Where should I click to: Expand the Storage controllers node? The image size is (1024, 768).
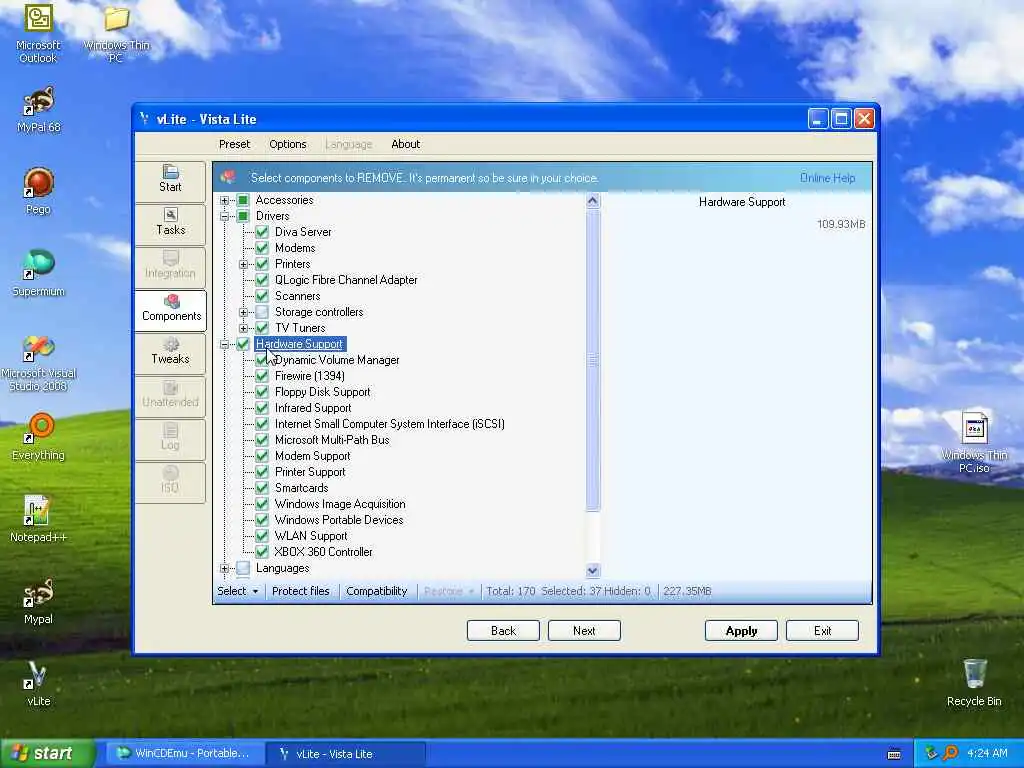243,312
